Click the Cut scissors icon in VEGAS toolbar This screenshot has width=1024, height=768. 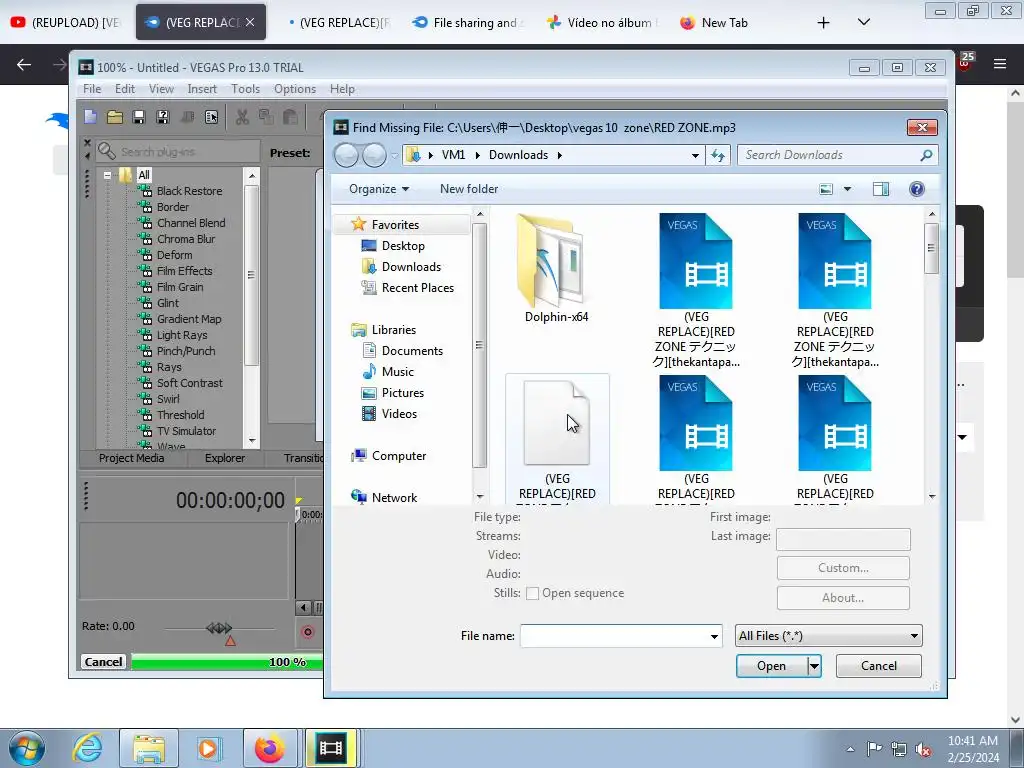242,117
